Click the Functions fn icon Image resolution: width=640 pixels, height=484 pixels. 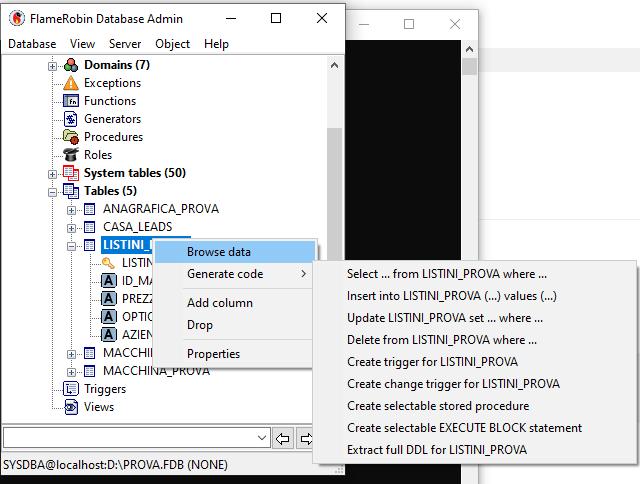71,101
